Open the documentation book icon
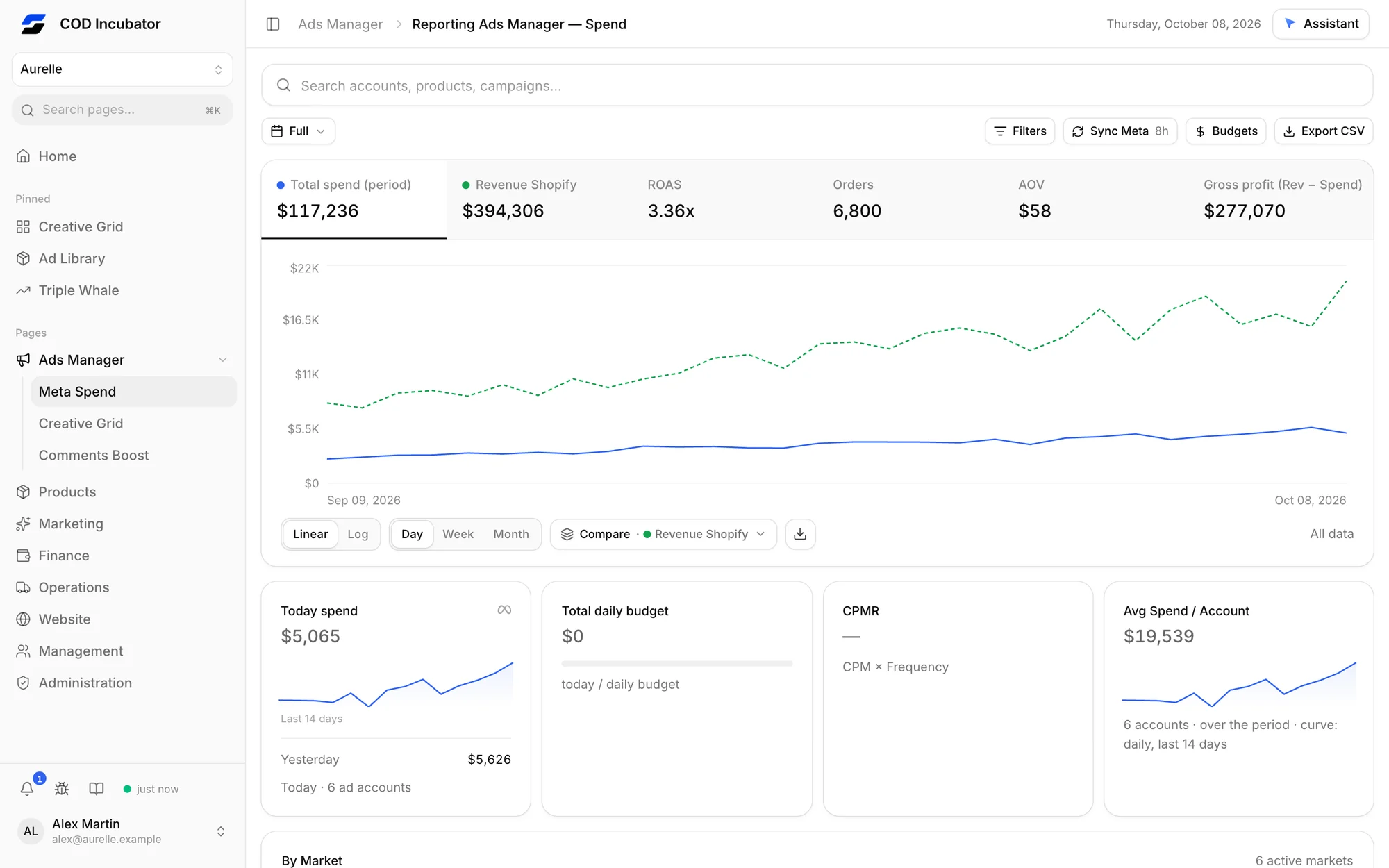 (97, 789)
